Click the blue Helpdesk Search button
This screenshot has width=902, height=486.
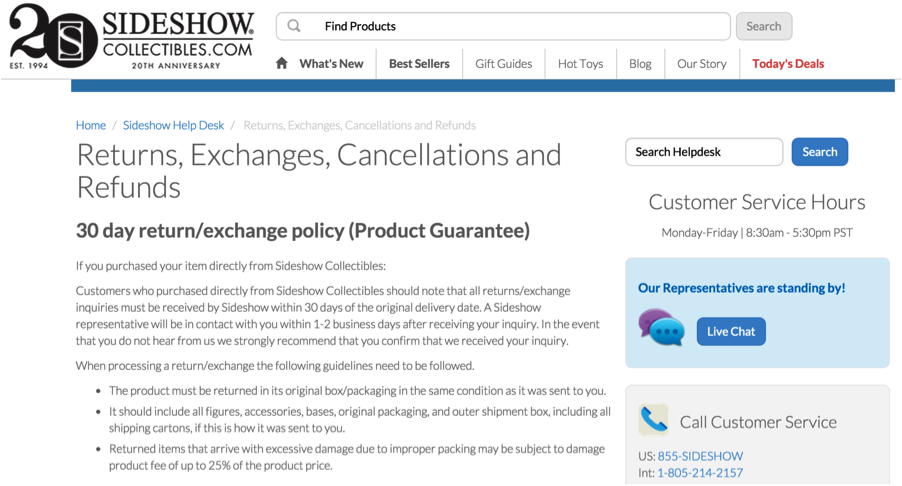pos(819,152)
